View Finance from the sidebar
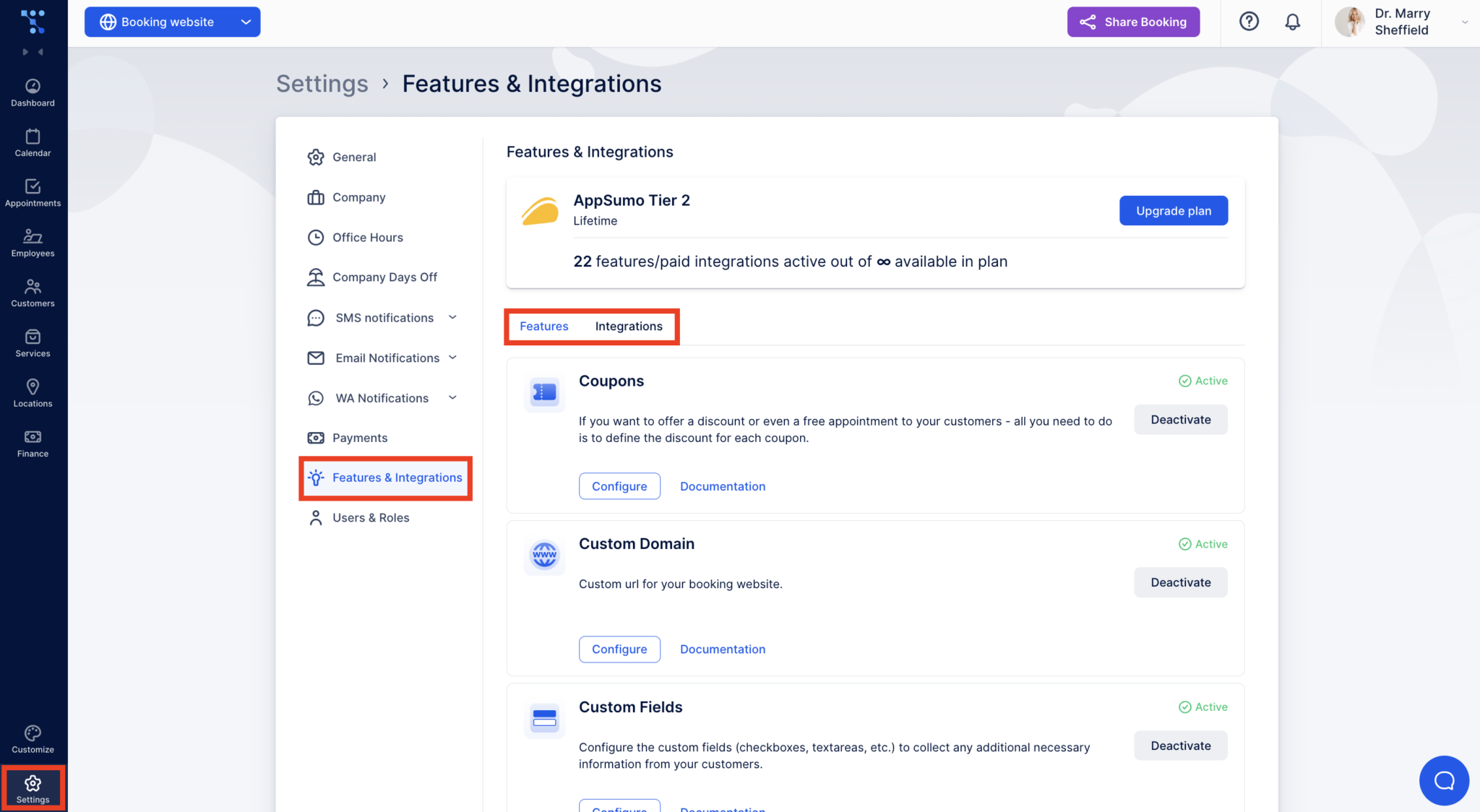 (x=33, y=442)
